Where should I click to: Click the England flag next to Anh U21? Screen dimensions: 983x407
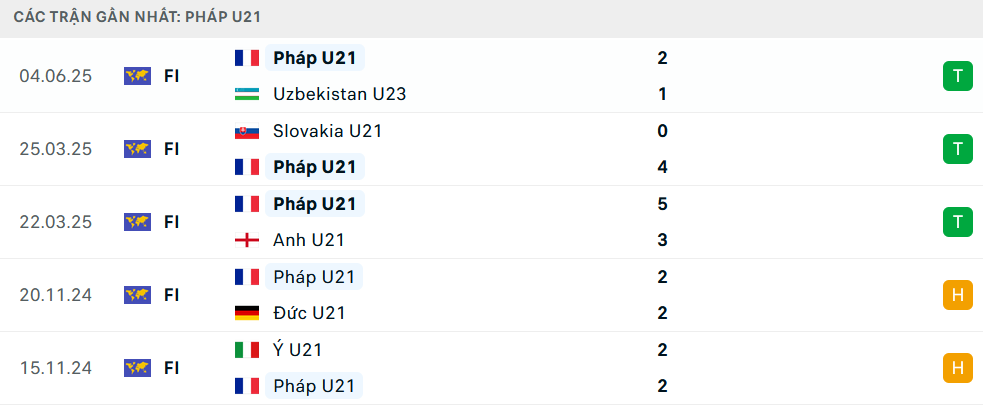pyautogui.click(x=247, y=240)
